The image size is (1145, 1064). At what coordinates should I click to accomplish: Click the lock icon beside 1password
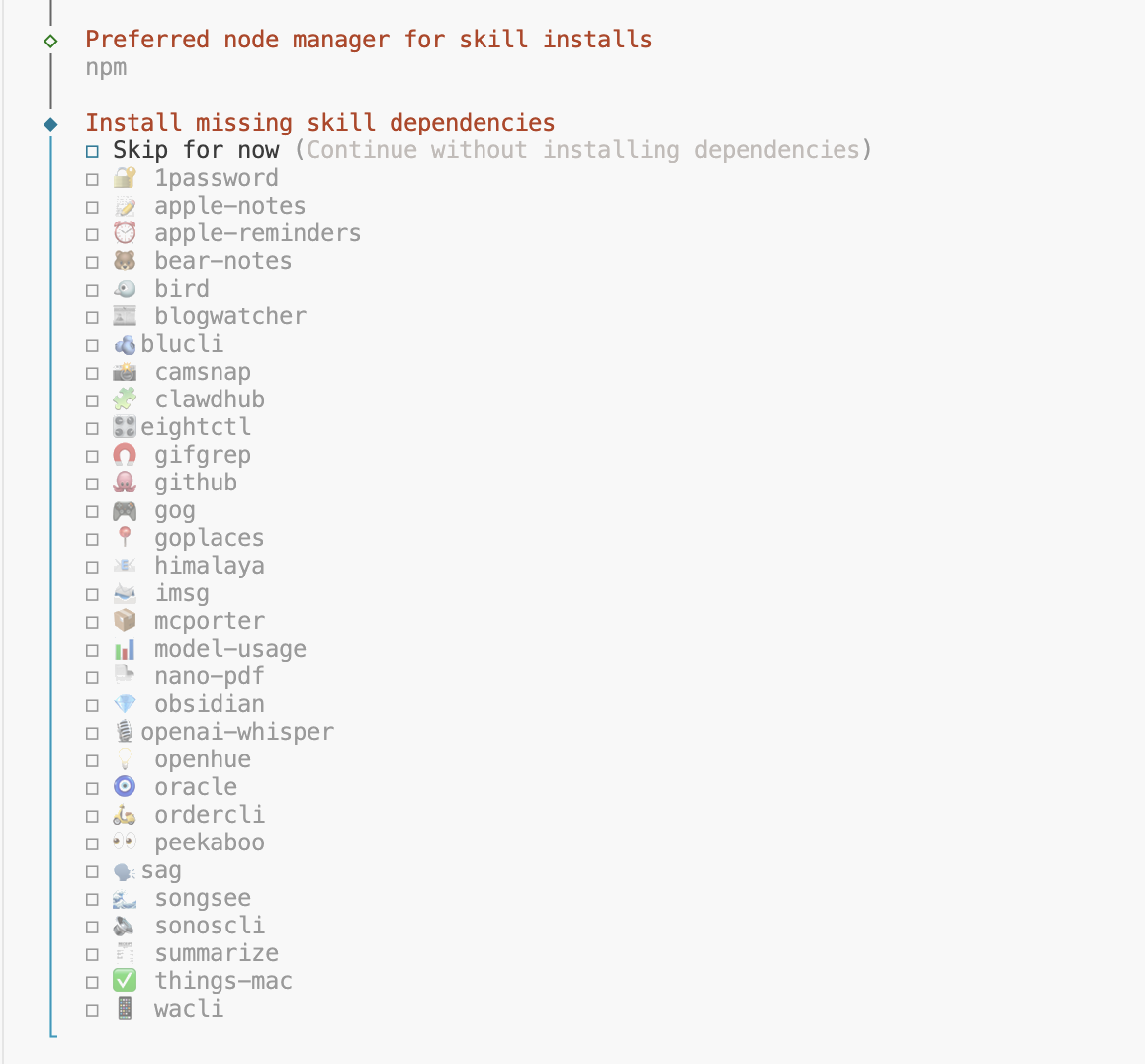[x=125, y=178]
